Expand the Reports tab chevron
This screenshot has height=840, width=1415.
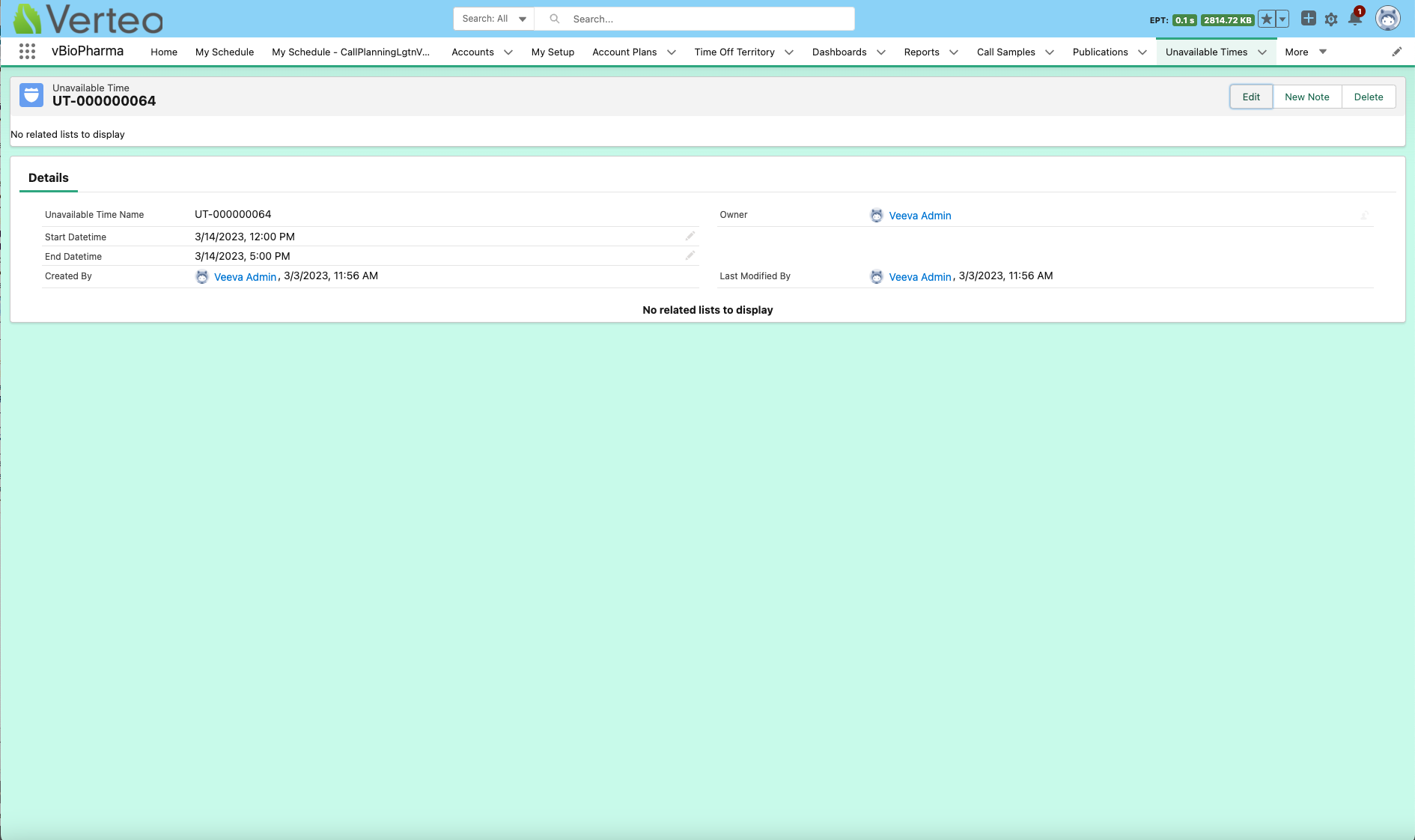tap(954, 52)
